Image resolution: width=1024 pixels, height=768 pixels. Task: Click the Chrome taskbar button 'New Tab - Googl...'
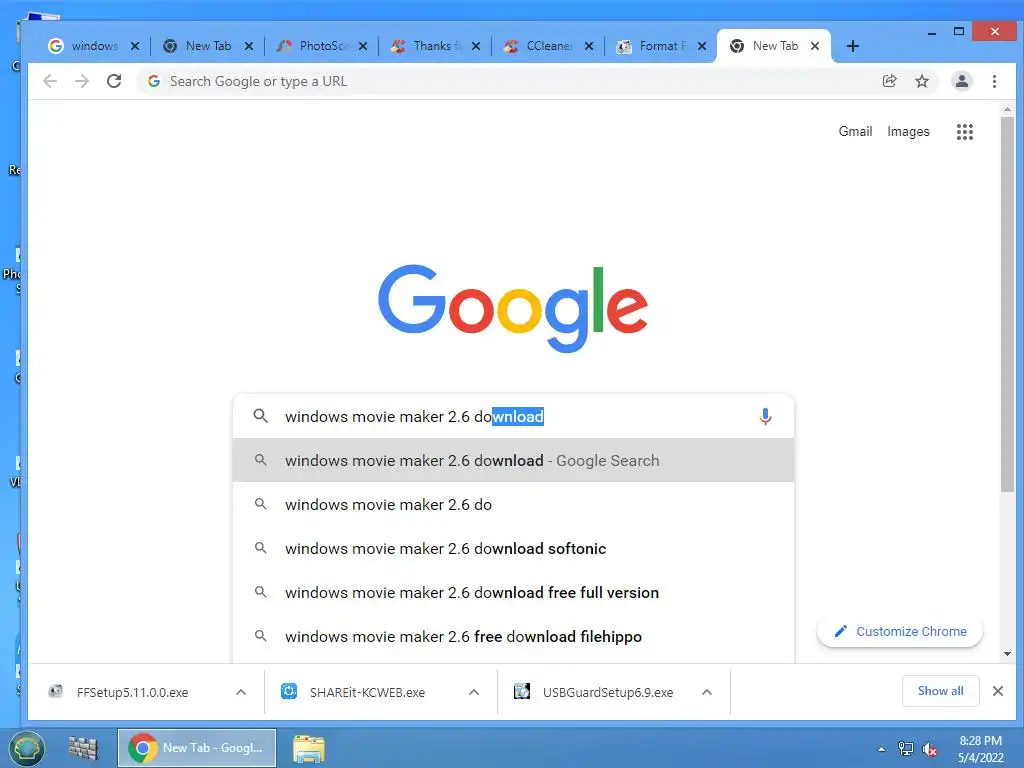[197, 748]
